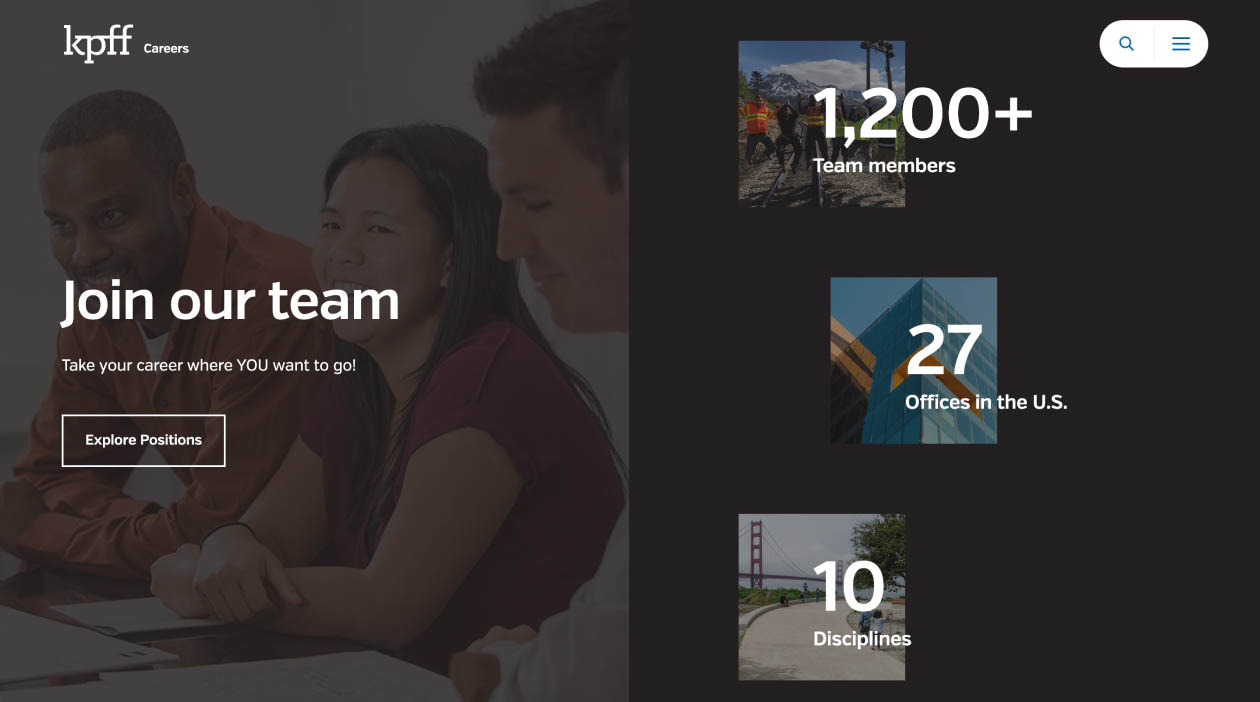Click the Careers label beside logo
1260x702 pixels.
pos(166,48)
